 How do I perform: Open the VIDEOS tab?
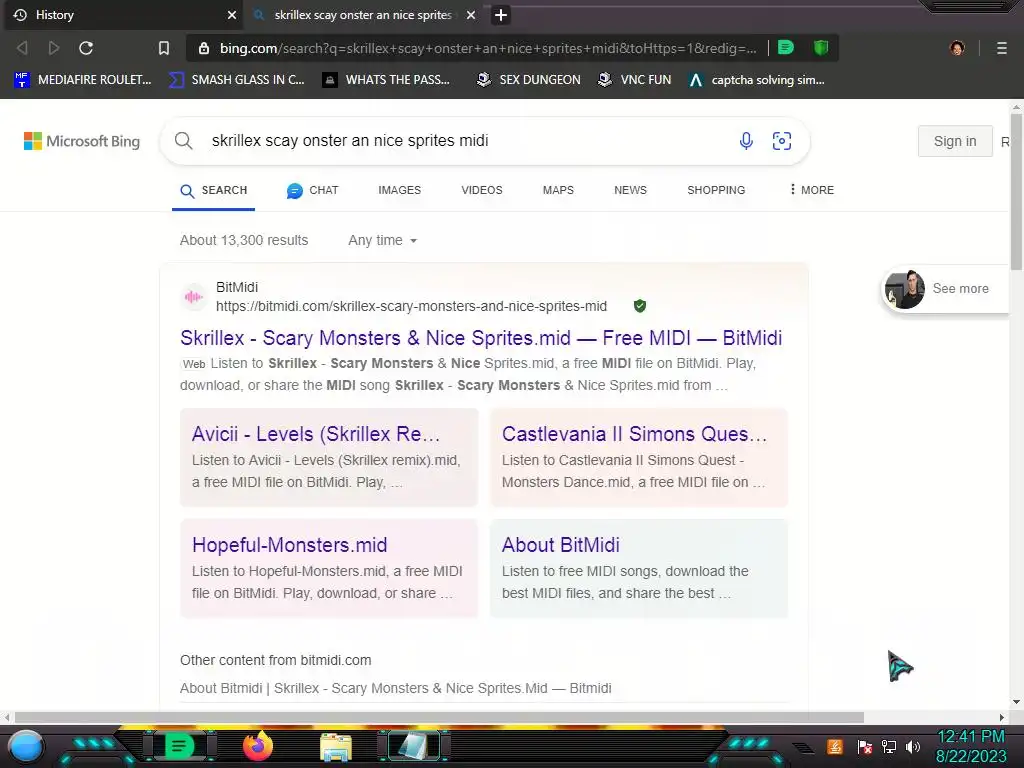pos(482,190)
